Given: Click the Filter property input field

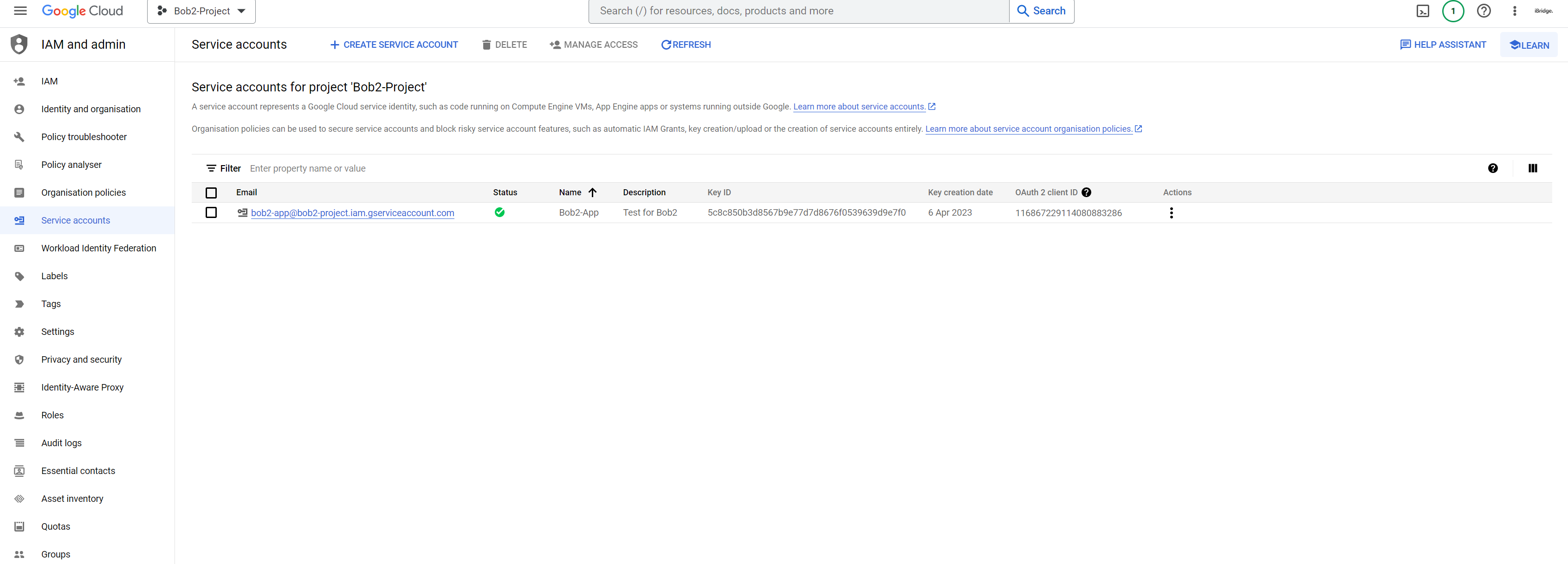Looking at the screenshot, I should pos(548,168).
